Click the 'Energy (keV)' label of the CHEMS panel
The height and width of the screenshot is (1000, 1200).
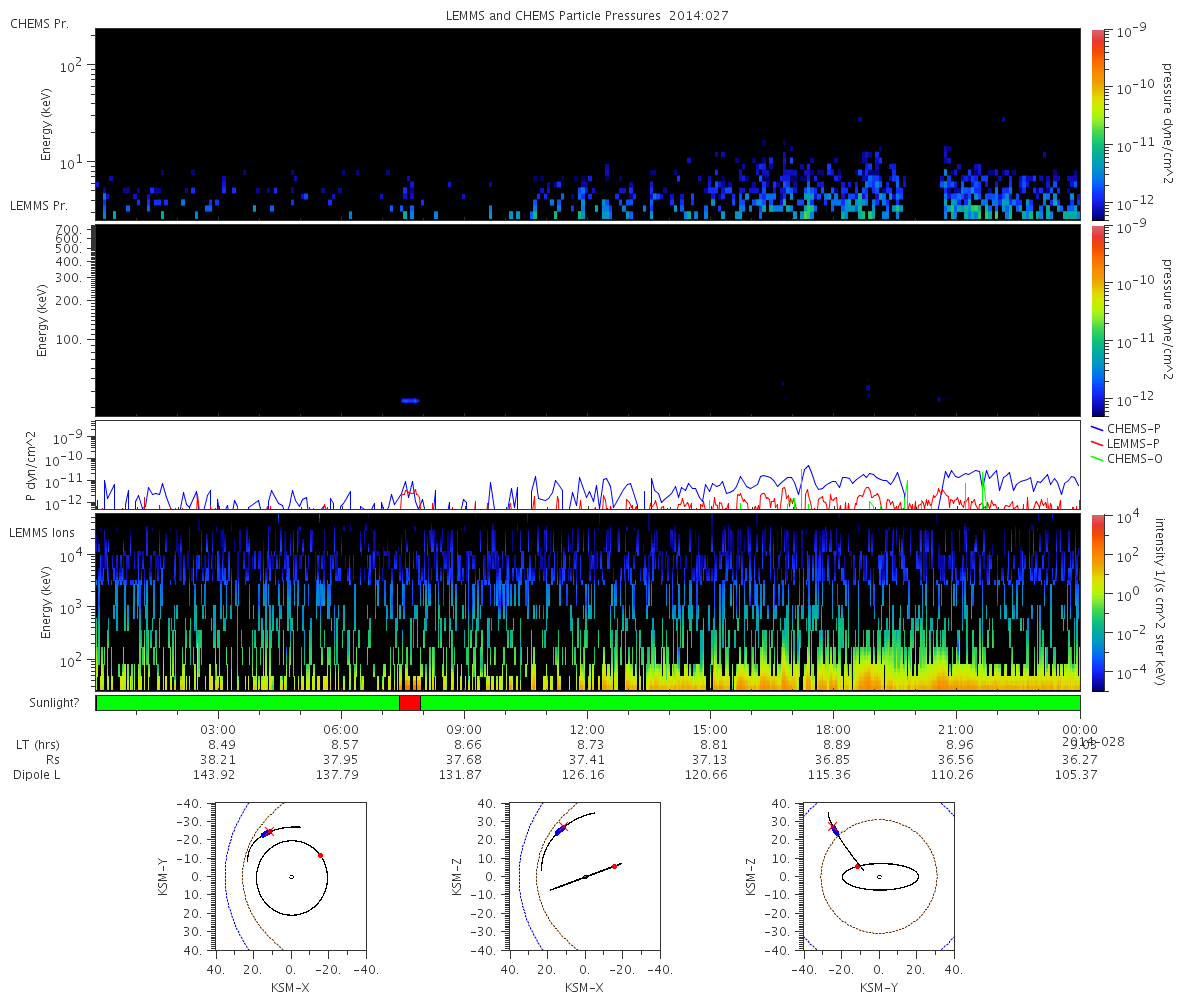[46, 124]
